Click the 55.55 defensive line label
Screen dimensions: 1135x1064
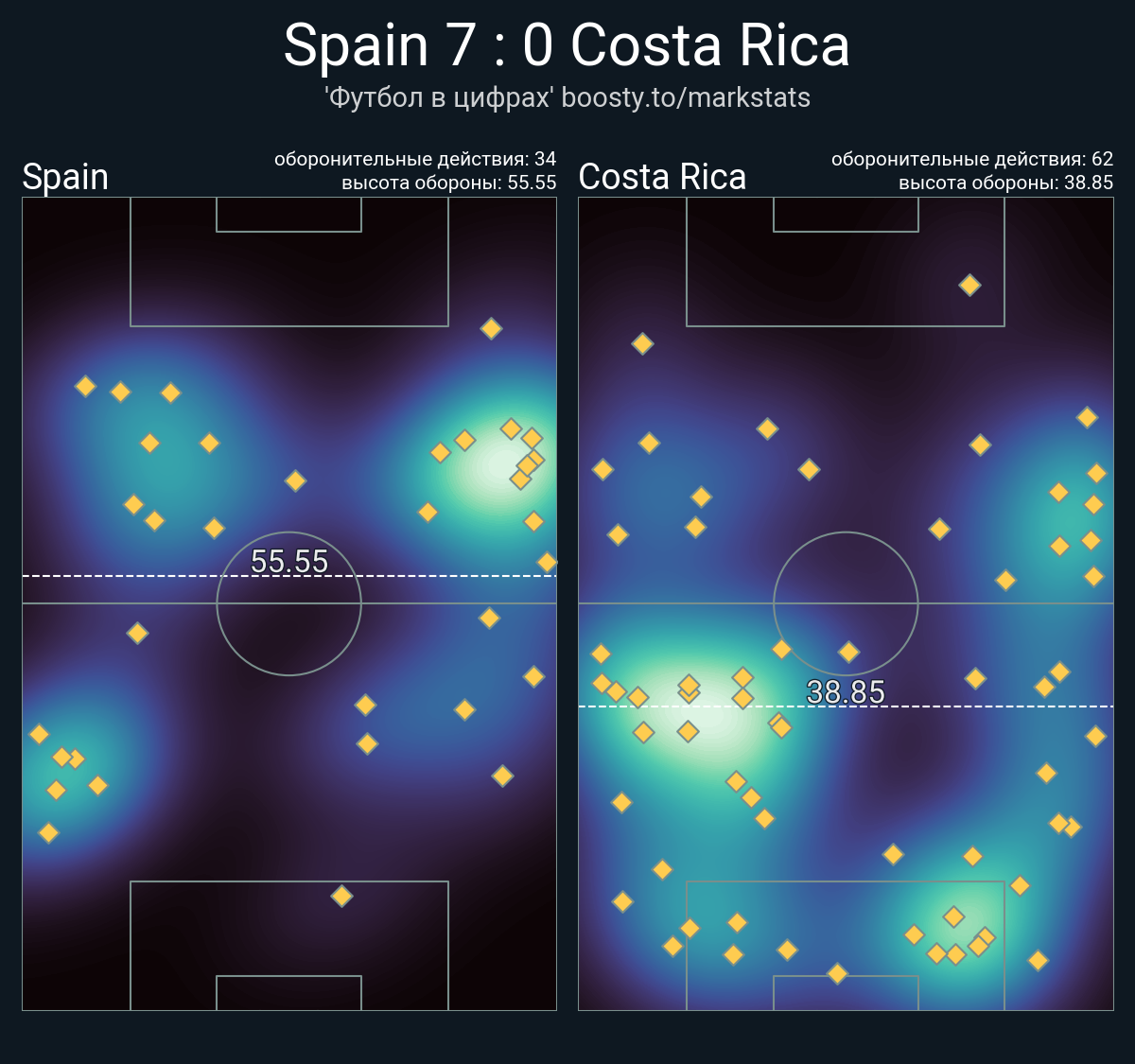(x=289, y=561)
